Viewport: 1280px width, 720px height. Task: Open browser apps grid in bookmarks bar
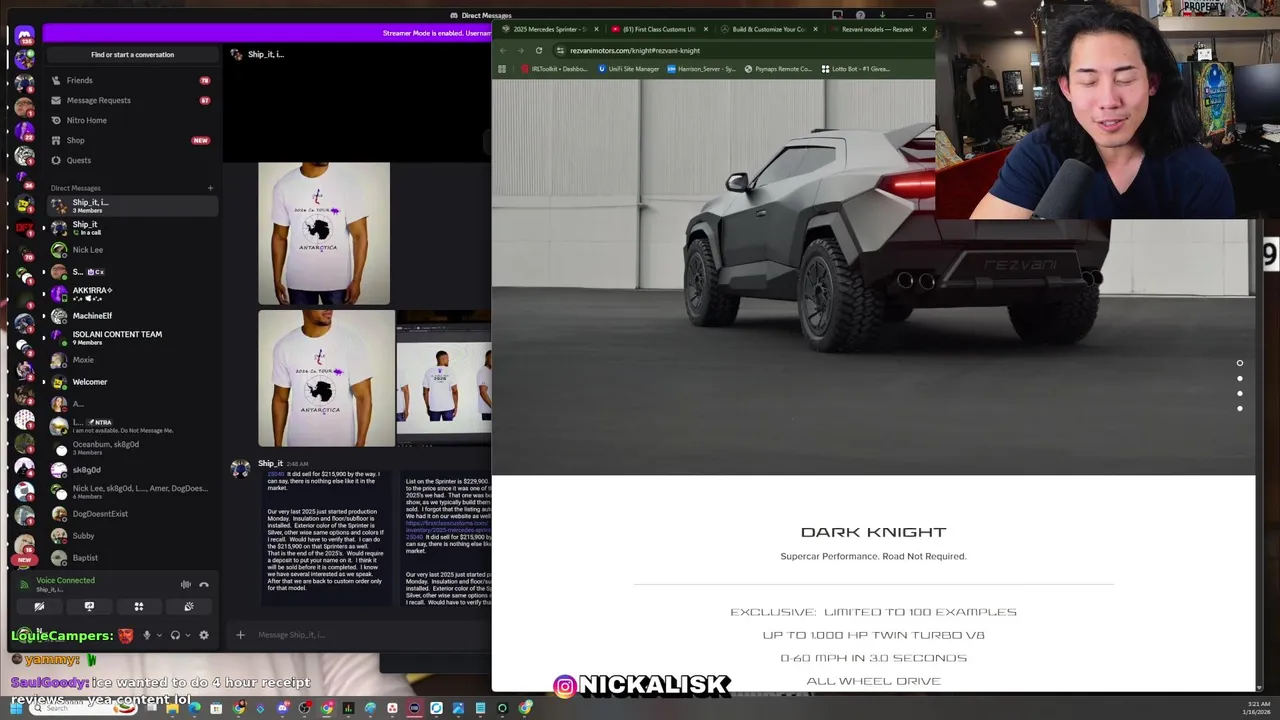[x=502, y=69]
